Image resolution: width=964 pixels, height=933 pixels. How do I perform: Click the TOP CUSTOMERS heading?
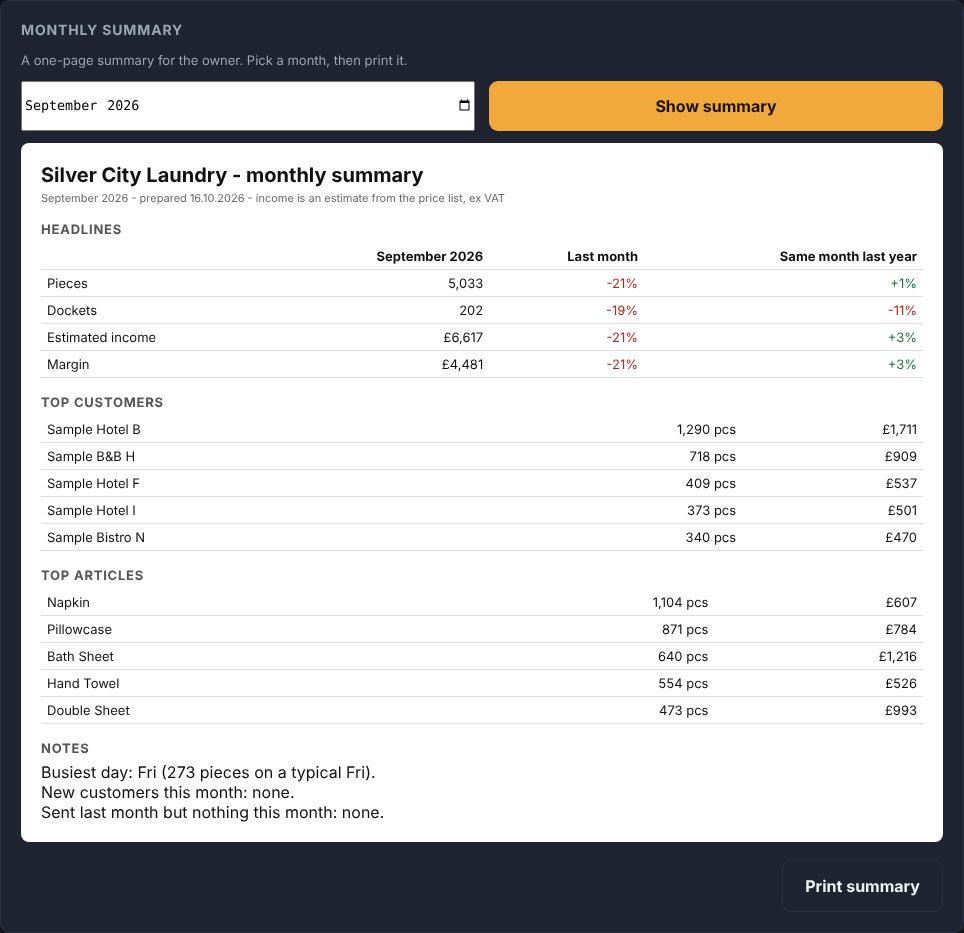pos(102,403)
